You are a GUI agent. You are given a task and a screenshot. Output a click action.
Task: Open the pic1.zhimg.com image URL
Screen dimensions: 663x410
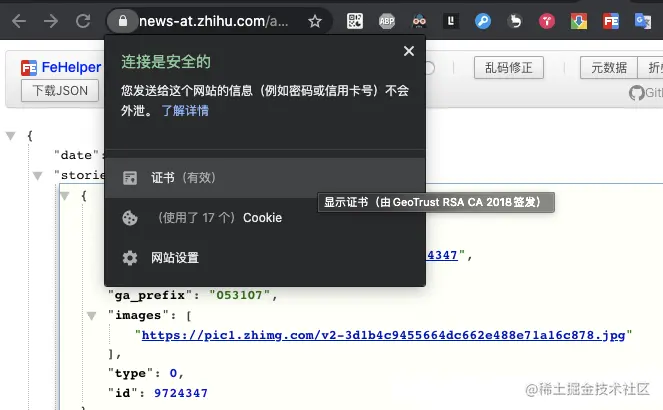pyautogui.click(x=384, y=336)
